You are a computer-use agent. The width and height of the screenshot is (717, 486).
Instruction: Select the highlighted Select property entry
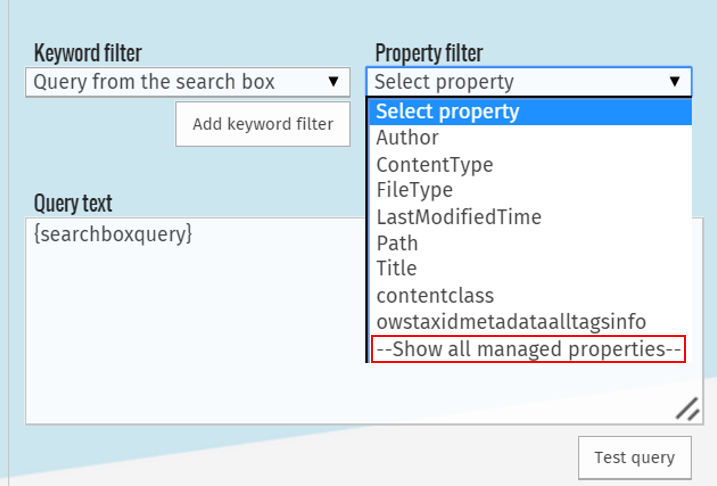tap(530, 111)
